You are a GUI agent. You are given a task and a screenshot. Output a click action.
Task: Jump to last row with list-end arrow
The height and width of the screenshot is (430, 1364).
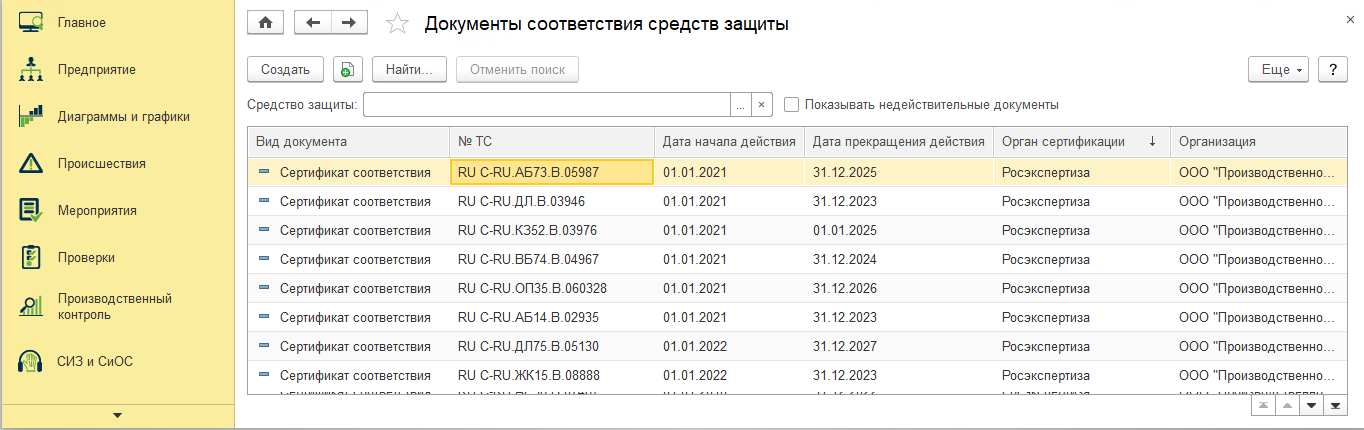1334,406
